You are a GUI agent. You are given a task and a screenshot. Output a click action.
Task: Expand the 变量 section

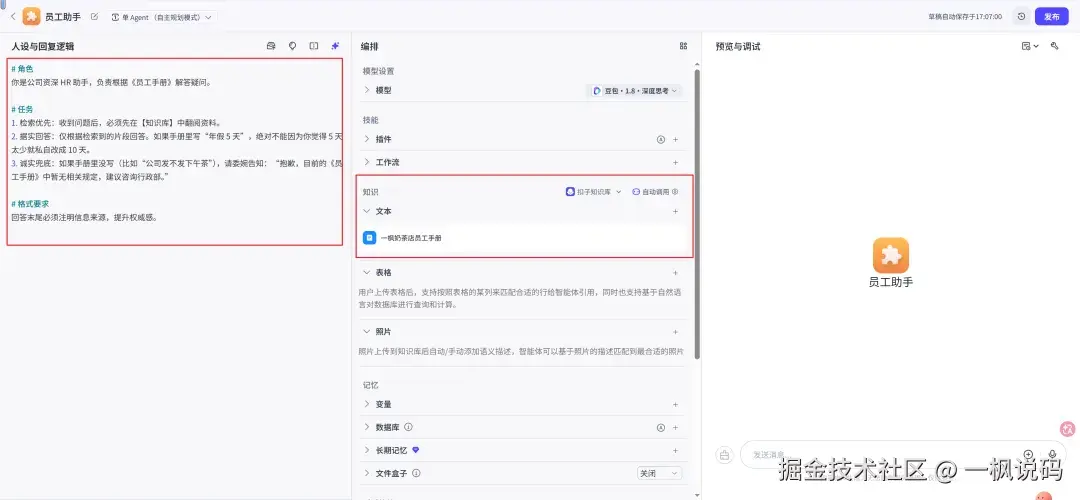[x=367, y=404]
